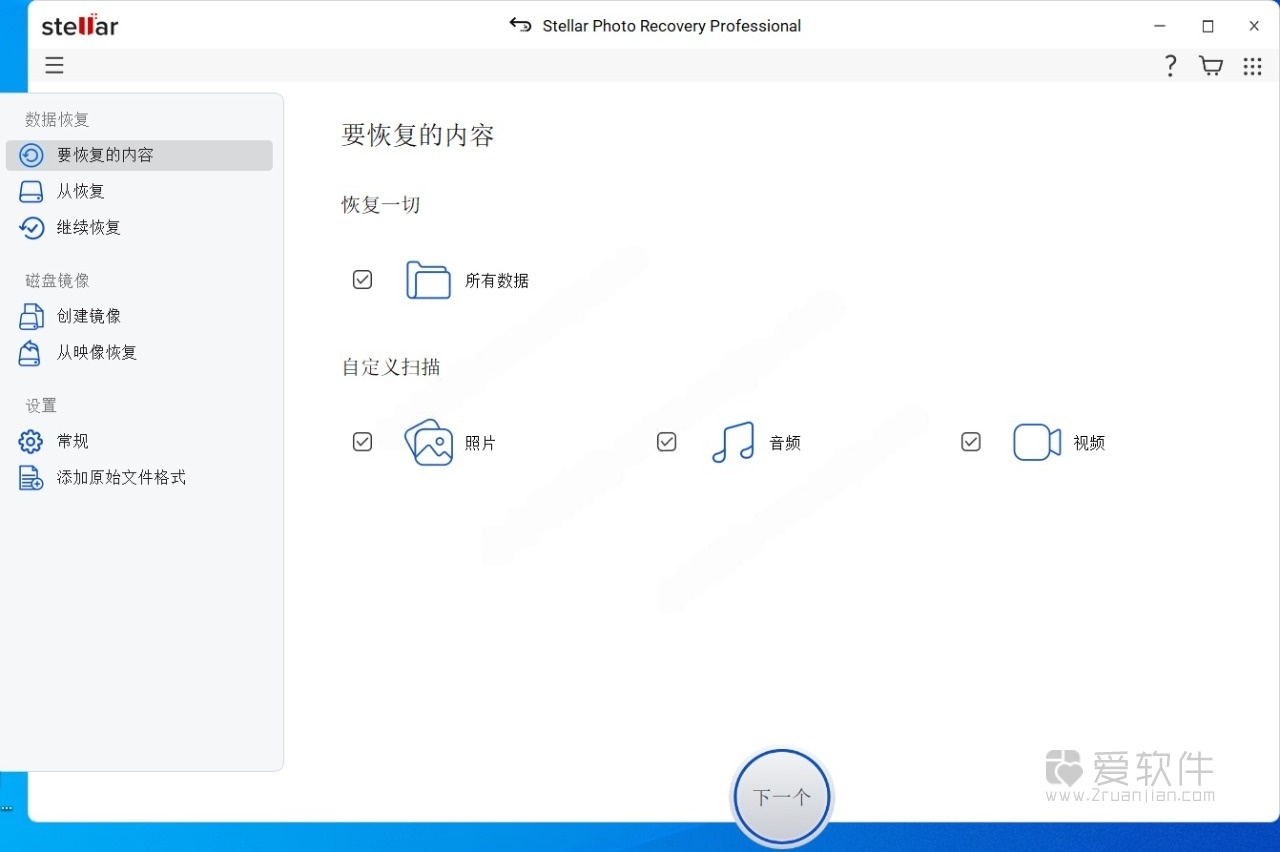Uncheck the 所有数据 checkbox
The height and width of the screenshot is (852, 1280).
(x=362, y=280)
